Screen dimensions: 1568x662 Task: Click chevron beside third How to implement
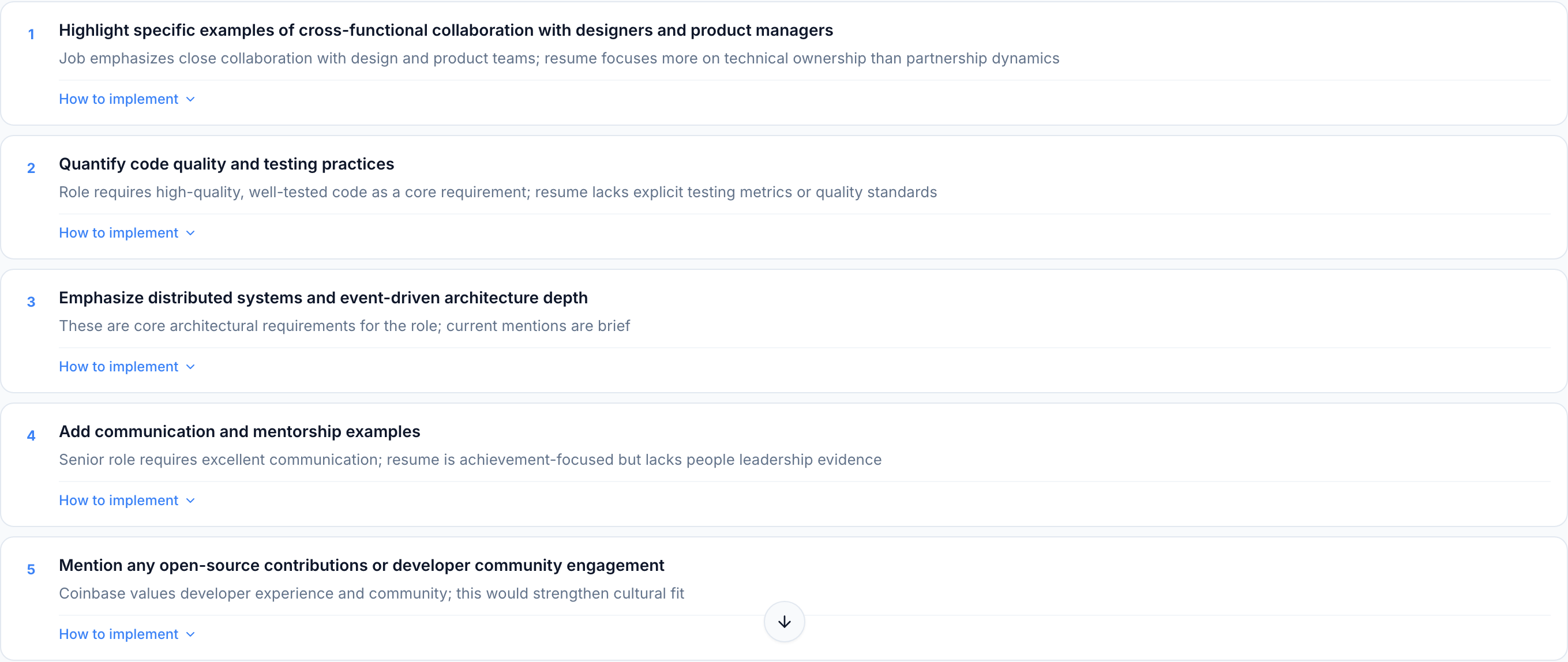190,367
